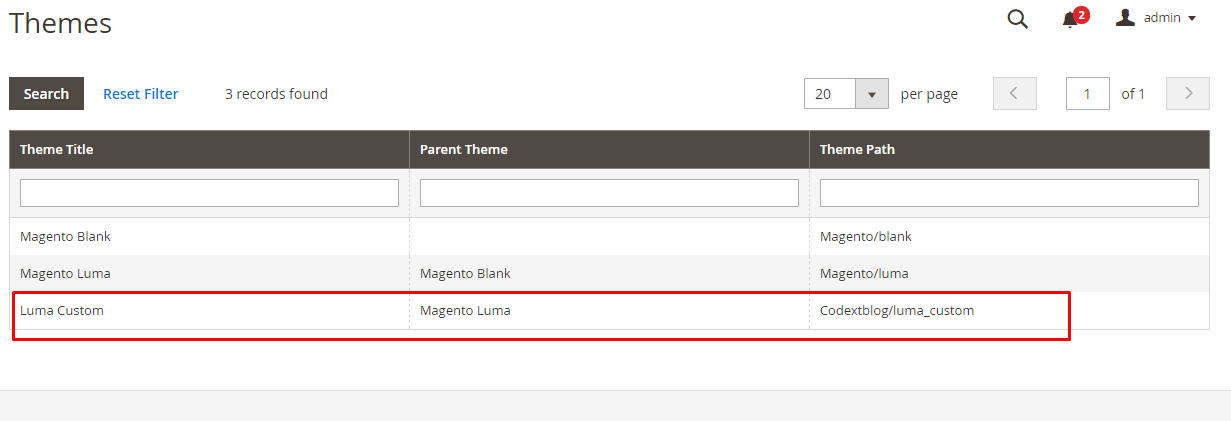1231x421 pixels.
Task: Focus the Theme Path filter field
Action: (1009, 193)
